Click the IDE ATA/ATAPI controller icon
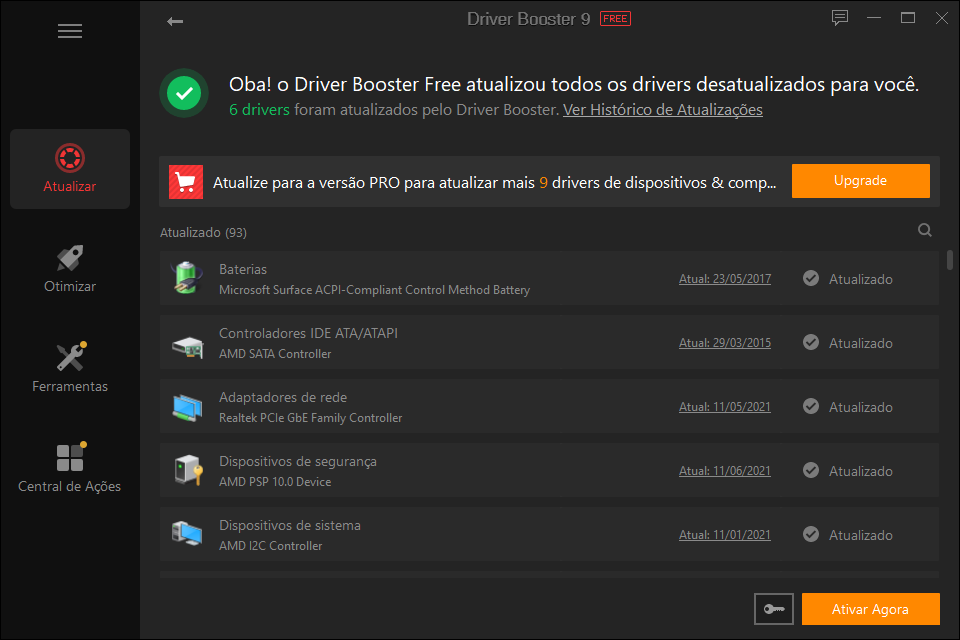 (187, 347)
